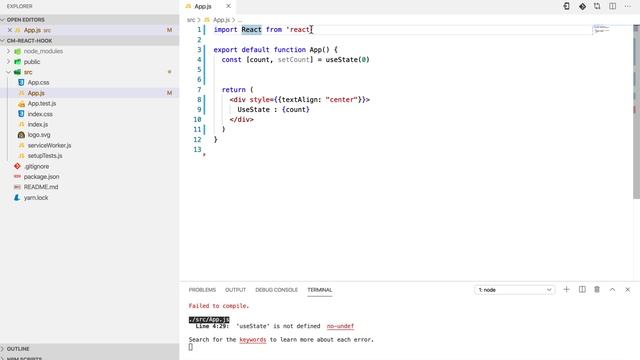Switch to the Problems tab
640x360 pixels.
coord(202,290)
